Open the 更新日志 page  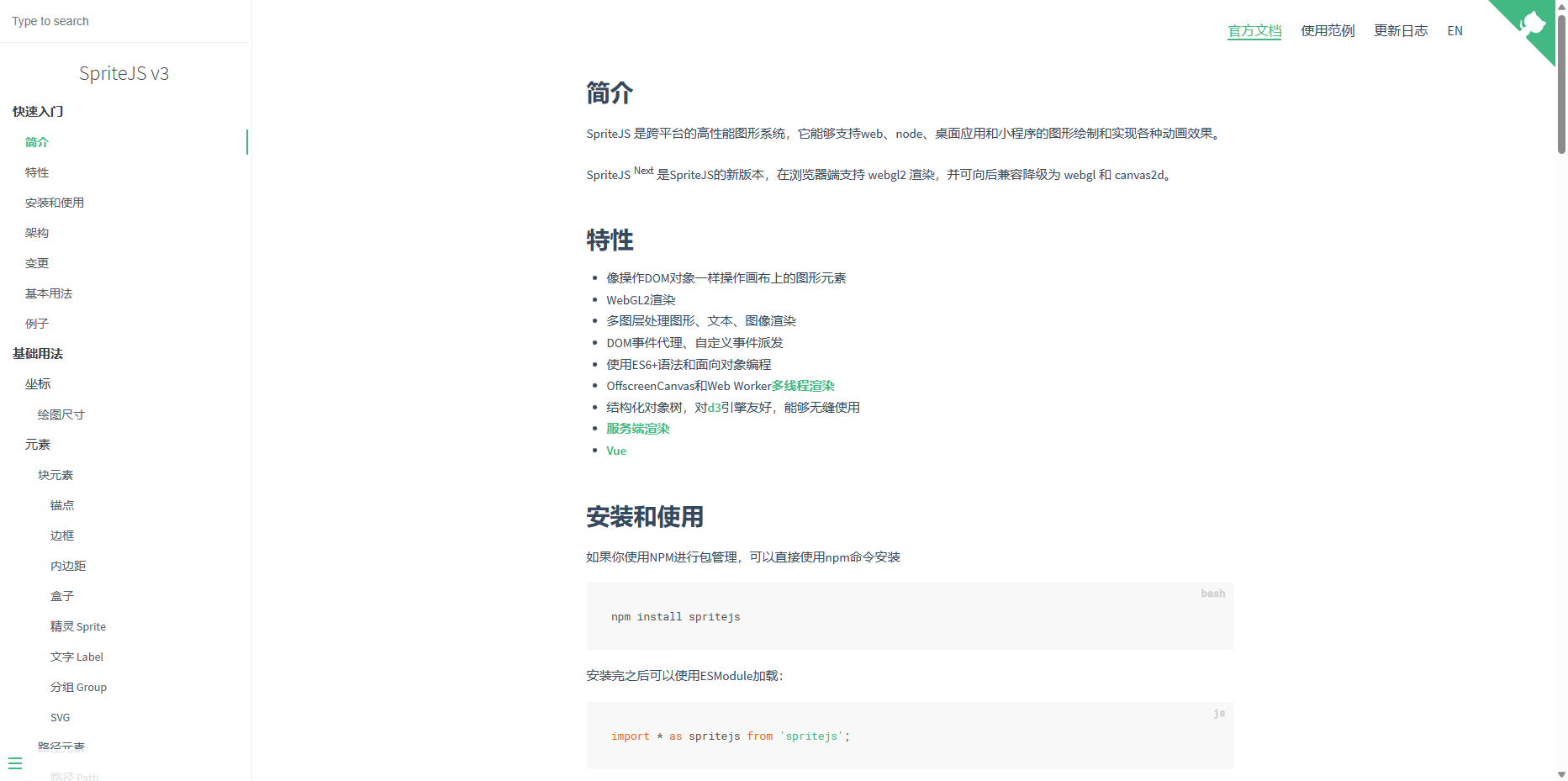click(x=1401, y=30)
